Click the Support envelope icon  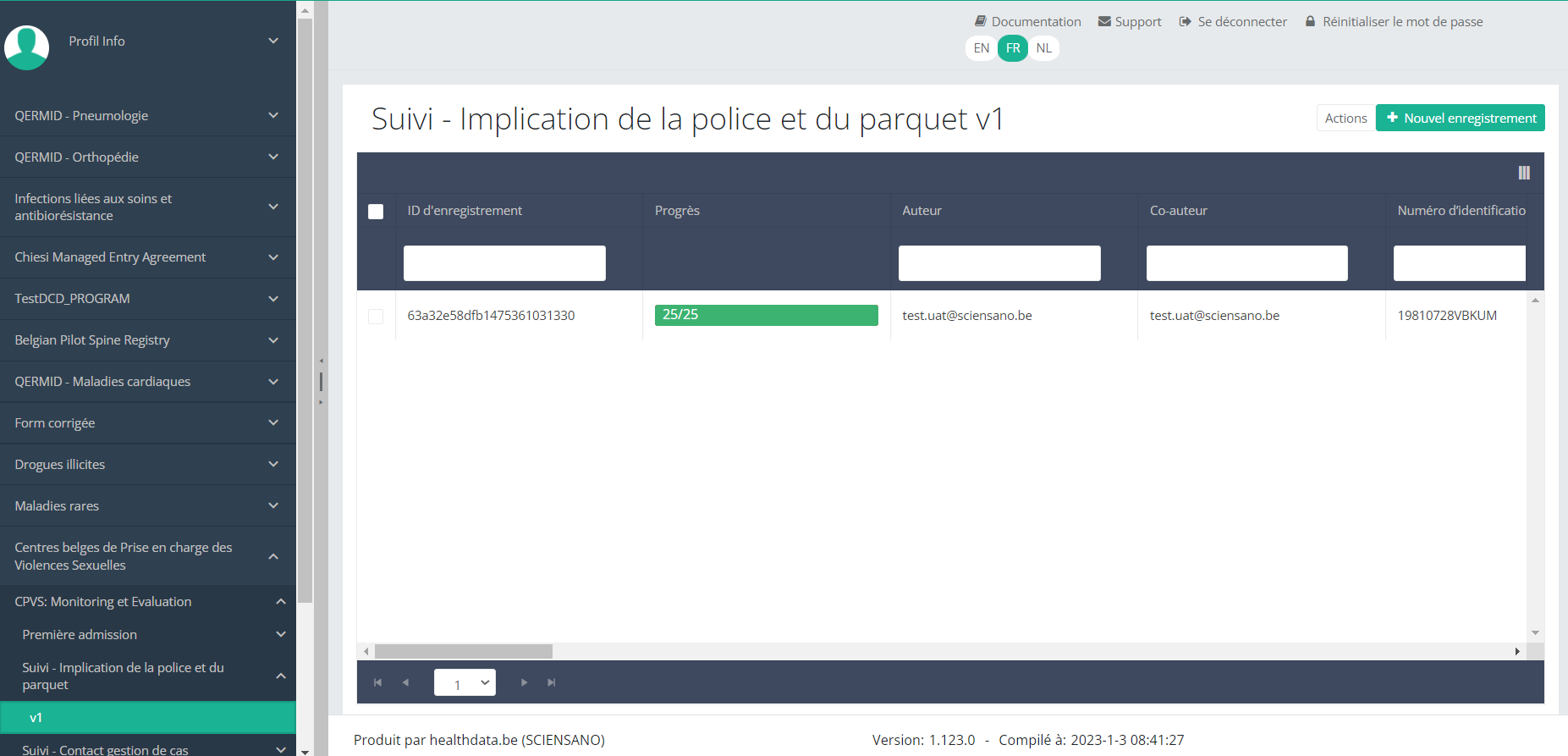pos(1104,21)
